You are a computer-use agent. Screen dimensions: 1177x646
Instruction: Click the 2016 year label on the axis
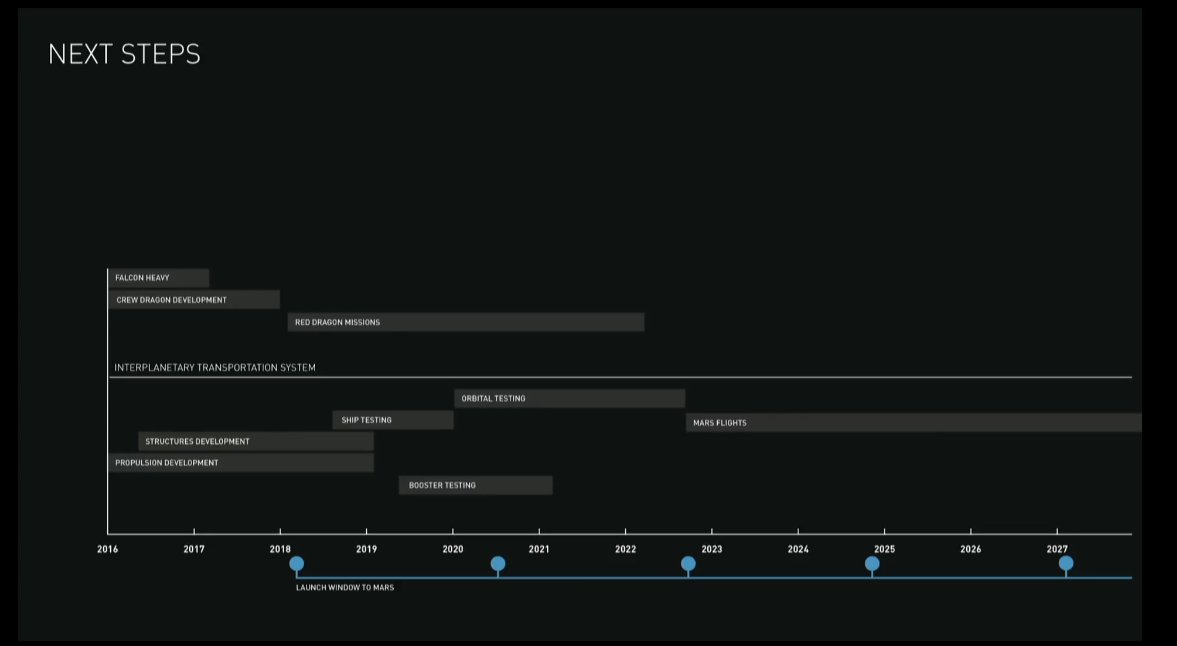pyautogui.click(x=108, y=549)
